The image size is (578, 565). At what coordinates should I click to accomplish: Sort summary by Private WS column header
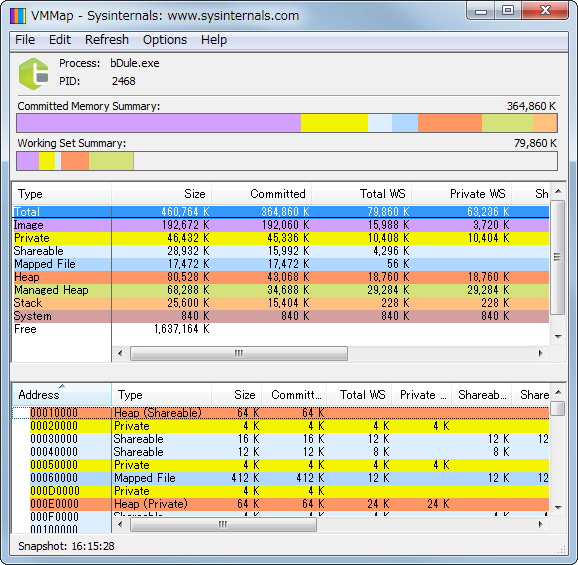462,194
